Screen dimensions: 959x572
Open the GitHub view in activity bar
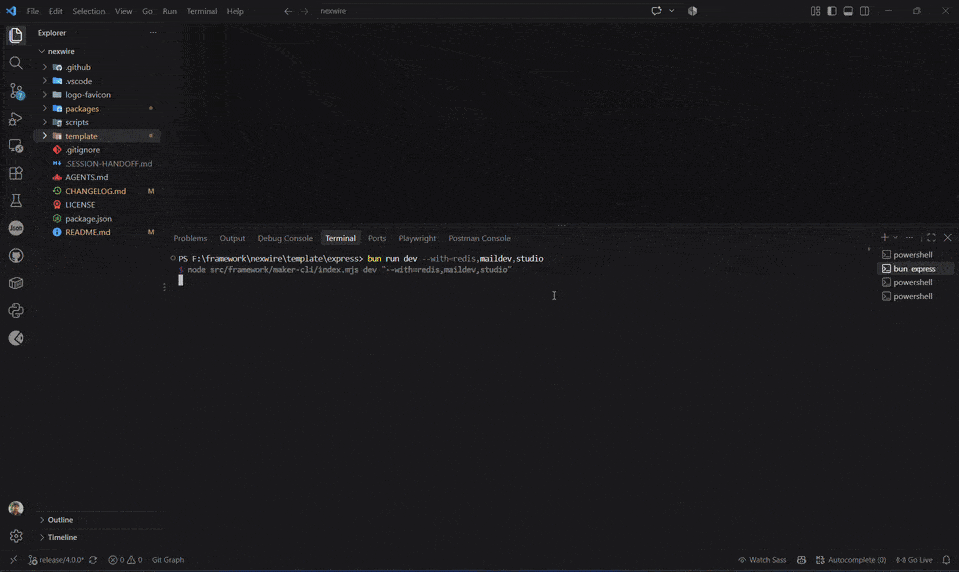pyautogui.click(x=16, y=256)
